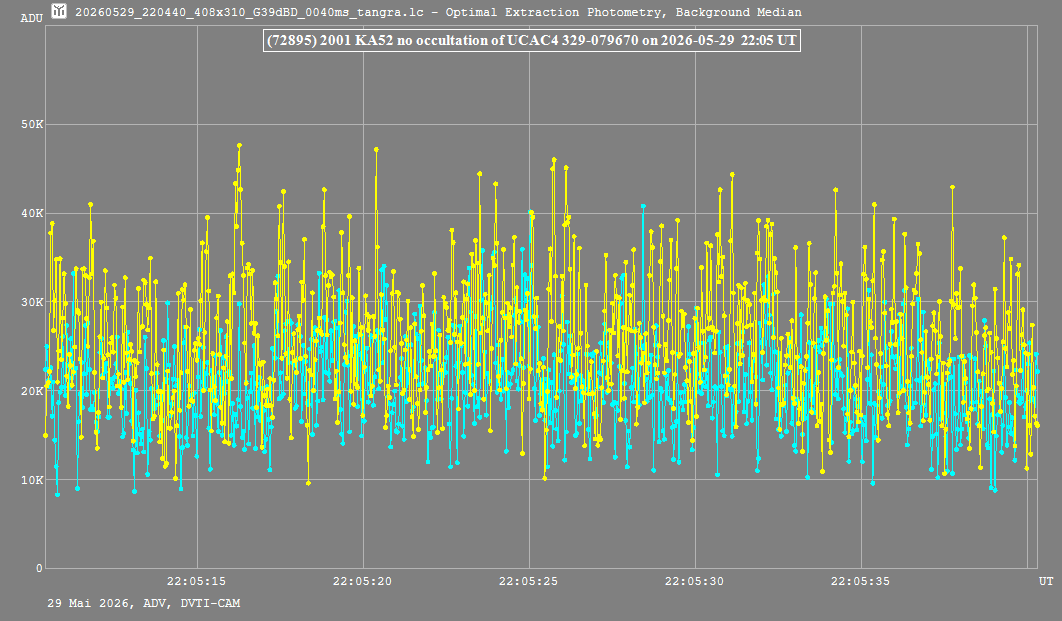Image resolution: width=1062 pixels, height=621 pixels.
Task: Click the 50K y-axis label
Action: pos(32,125)
